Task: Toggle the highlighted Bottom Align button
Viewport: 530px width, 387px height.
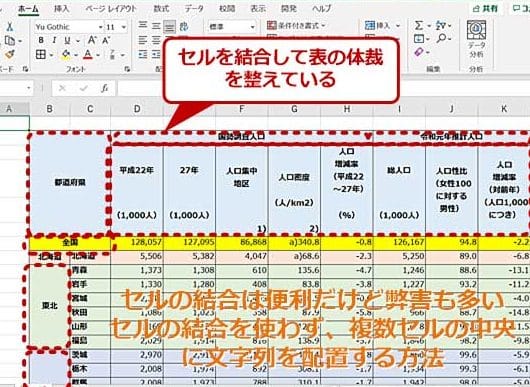Action: pos(169,26)
